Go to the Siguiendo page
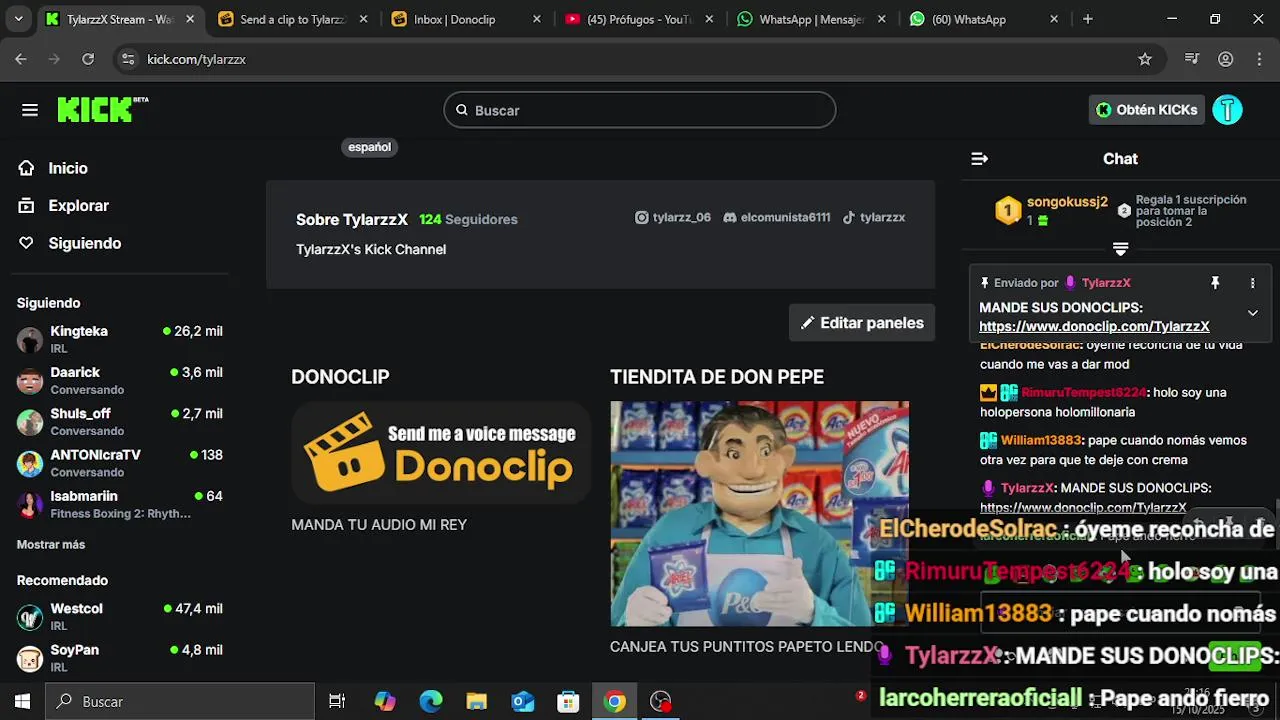 (x=69, y=243)
